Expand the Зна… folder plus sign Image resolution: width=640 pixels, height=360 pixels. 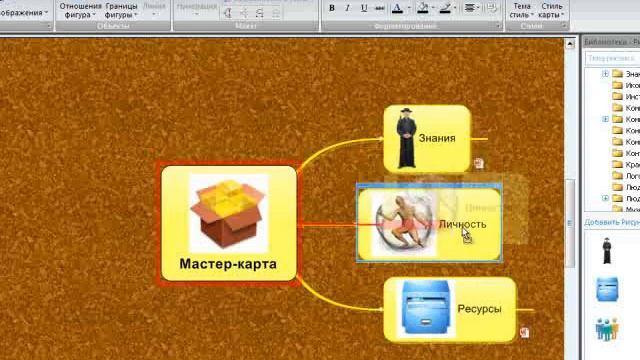(x=605, y=73)
